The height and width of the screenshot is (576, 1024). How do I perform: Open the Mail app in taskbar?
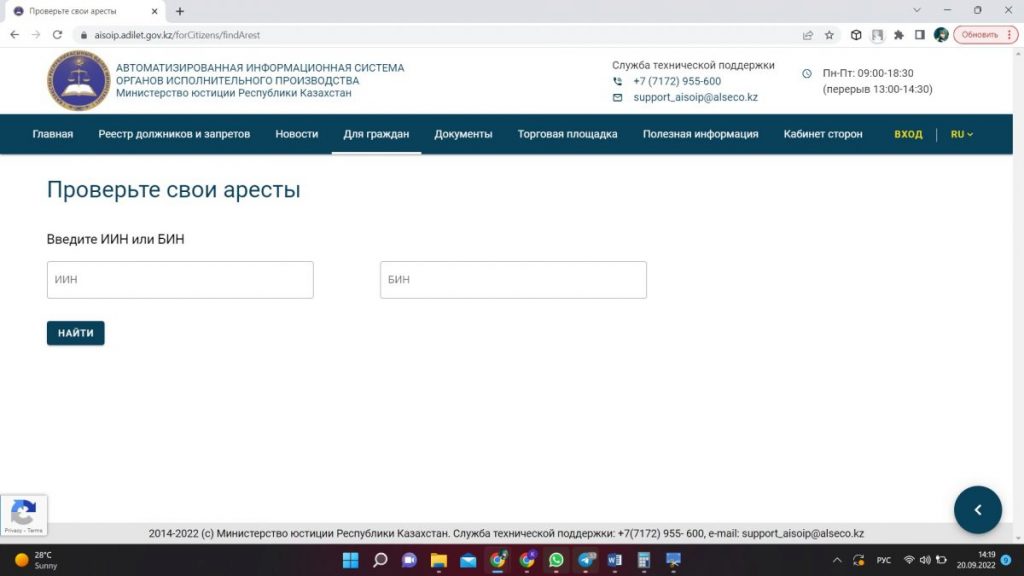[x=468, y=560]
